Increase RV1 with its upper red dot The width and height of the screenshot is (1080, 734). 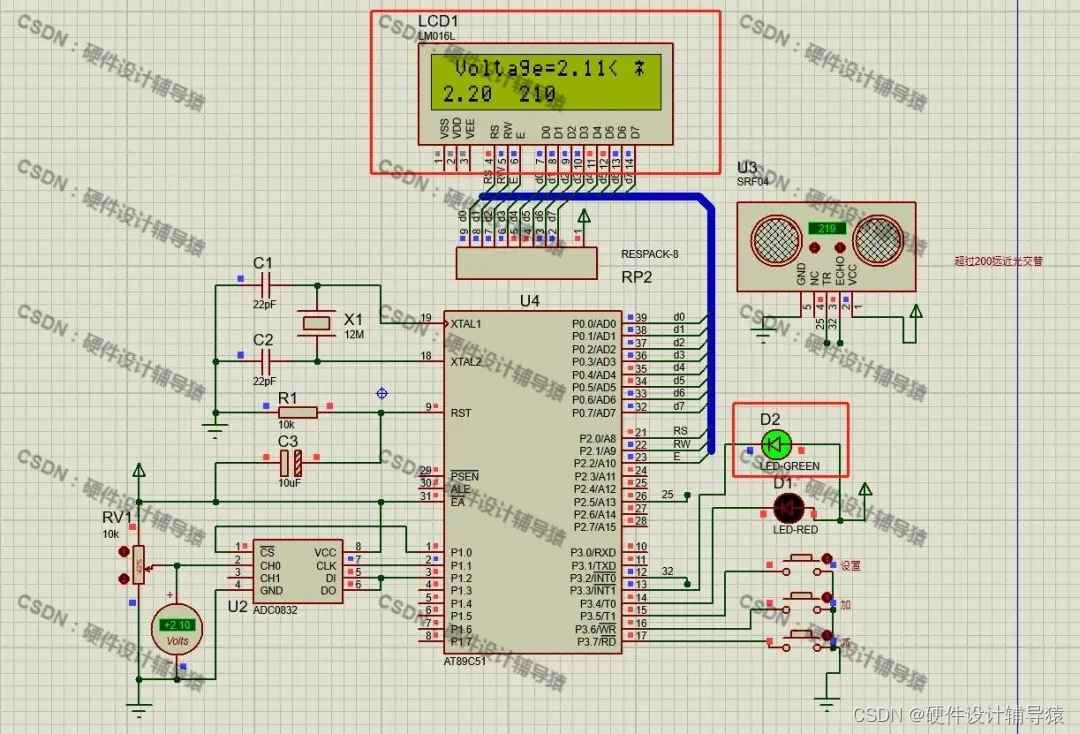(124, 552)
